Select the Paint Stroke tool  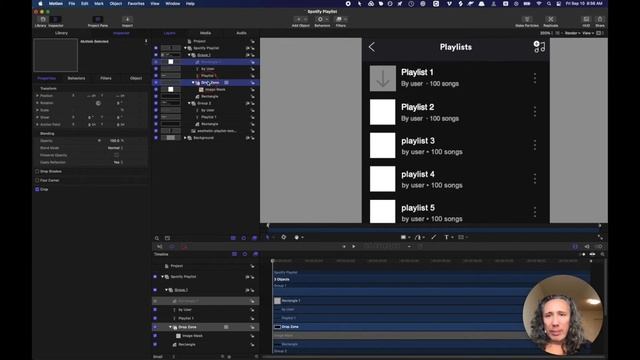coord(433,237)
